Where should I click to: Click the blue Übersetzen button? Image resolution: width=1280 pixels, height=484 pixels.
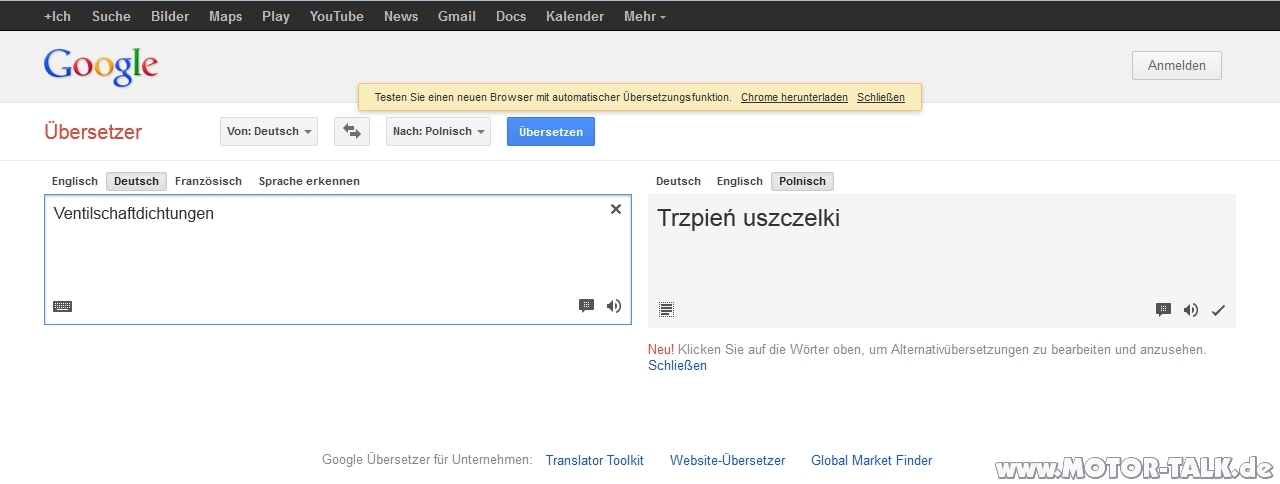[x=551, y=131]
